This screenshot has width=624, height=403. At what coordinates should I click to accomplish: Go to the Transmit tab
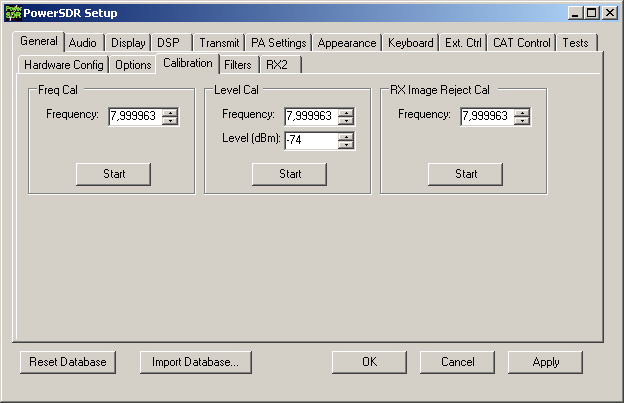[x=219, y=43]
